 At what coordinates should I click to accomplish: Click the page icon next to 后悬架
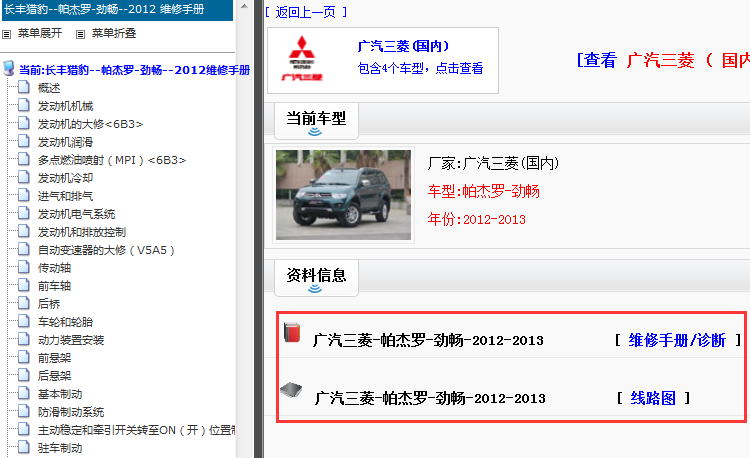[x=24, y=376]
